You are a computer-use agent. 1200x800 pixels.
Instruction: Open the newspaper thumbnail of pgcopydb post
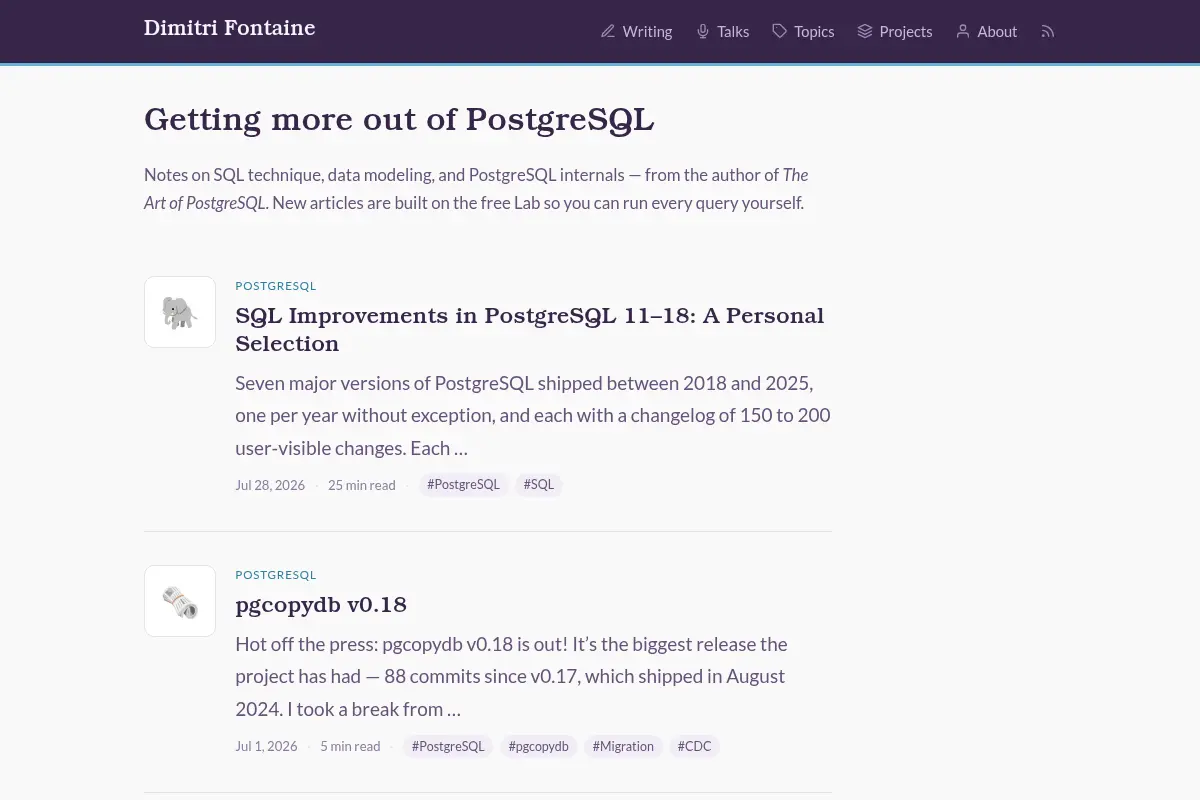180,601
